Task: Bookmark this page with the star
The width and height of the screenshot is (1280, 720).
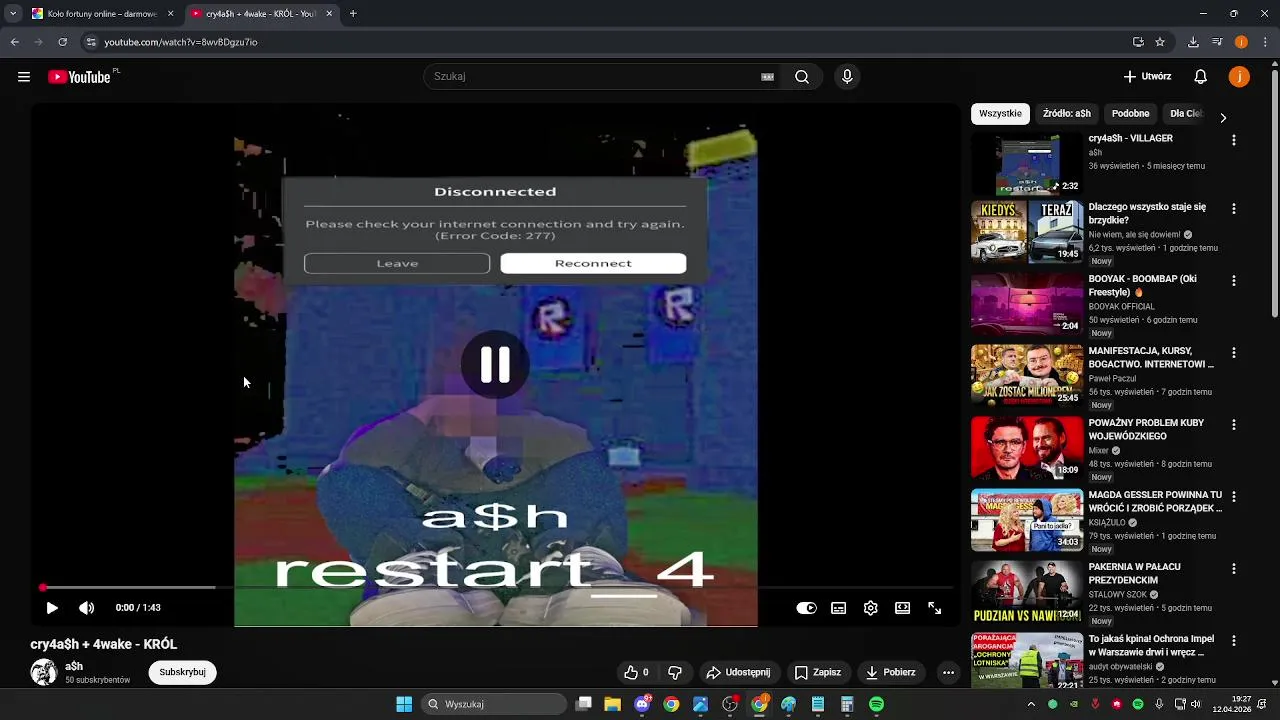Action: point(1160,42)
